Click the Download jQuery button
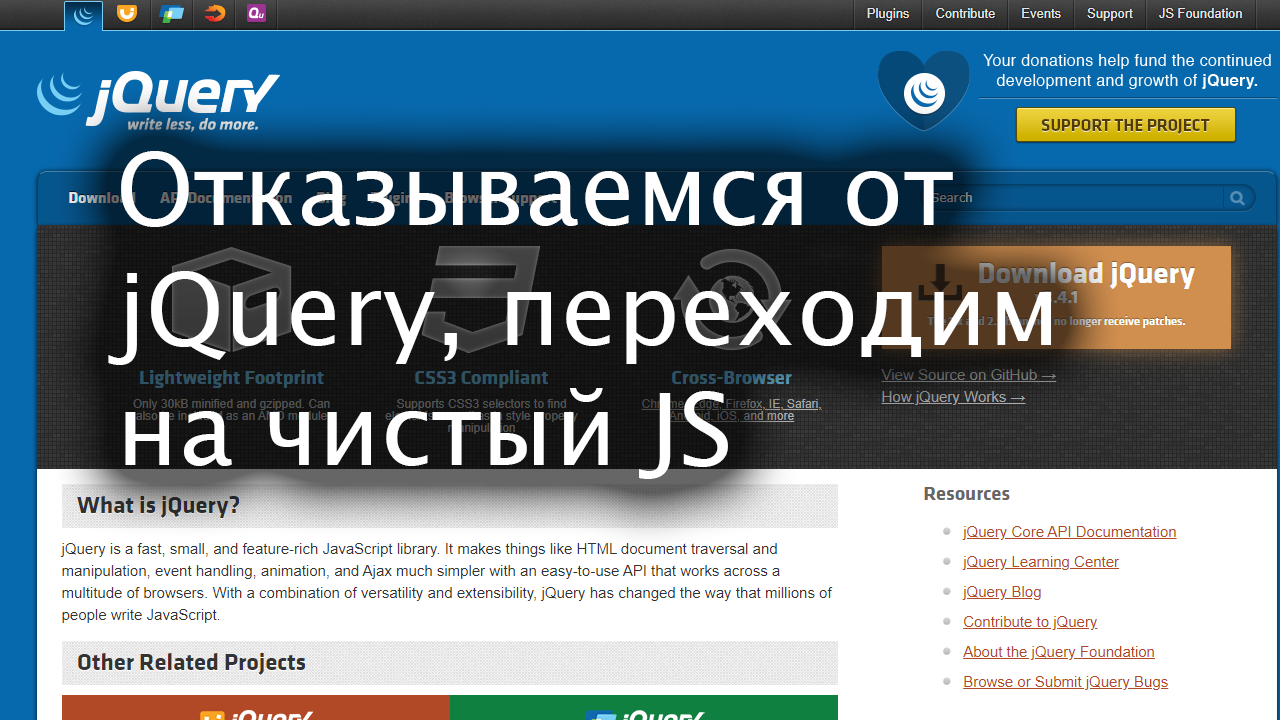 1056,297
